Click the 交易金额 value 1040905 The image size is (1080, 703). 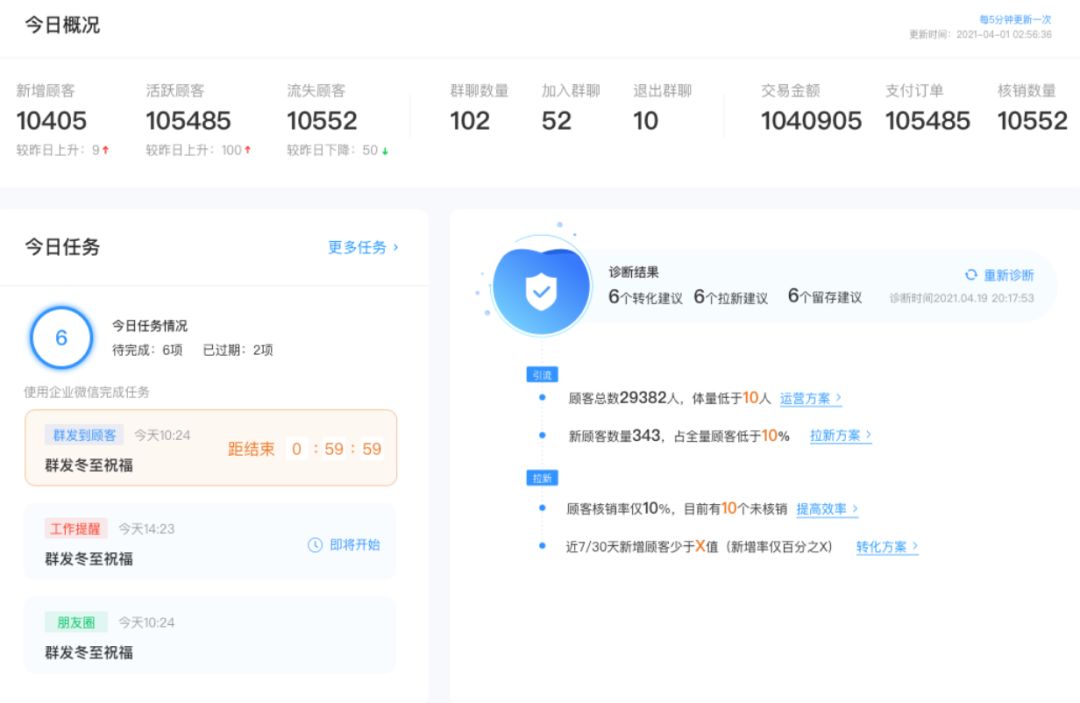[x=811, y=121]
